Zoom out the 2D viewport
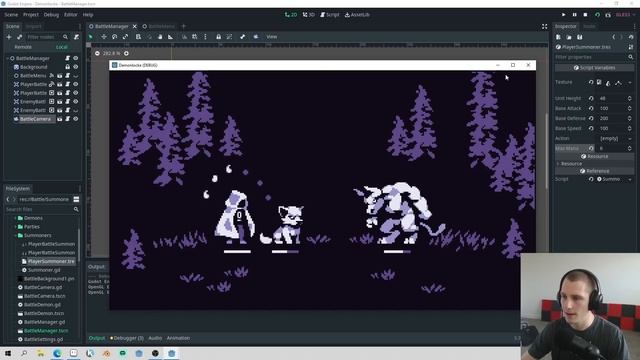Screen dimensions: 640x360 [97, 53]
